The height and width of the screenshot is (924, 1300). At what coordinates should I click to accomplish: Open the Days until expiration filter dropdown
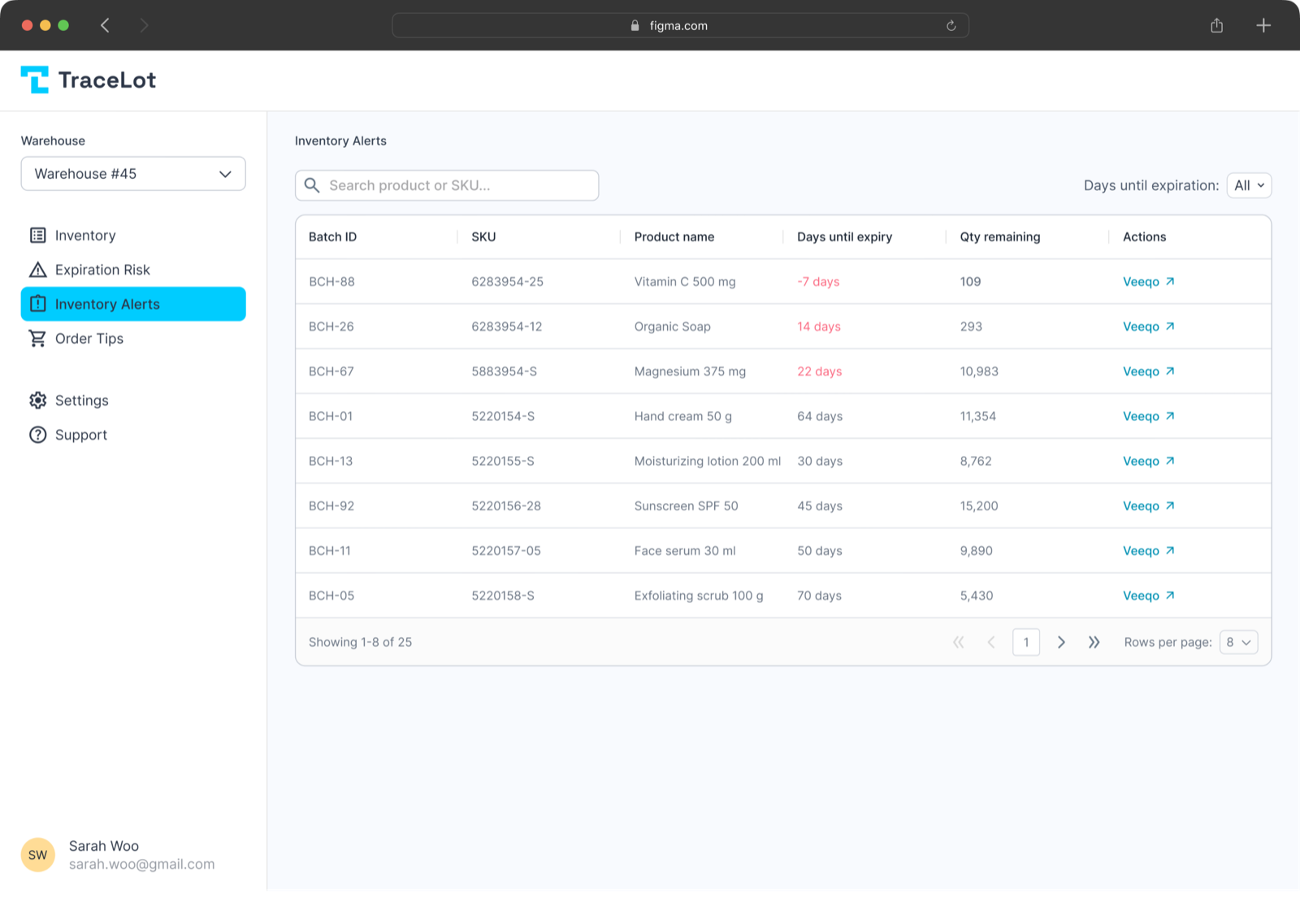(1248, 185)
